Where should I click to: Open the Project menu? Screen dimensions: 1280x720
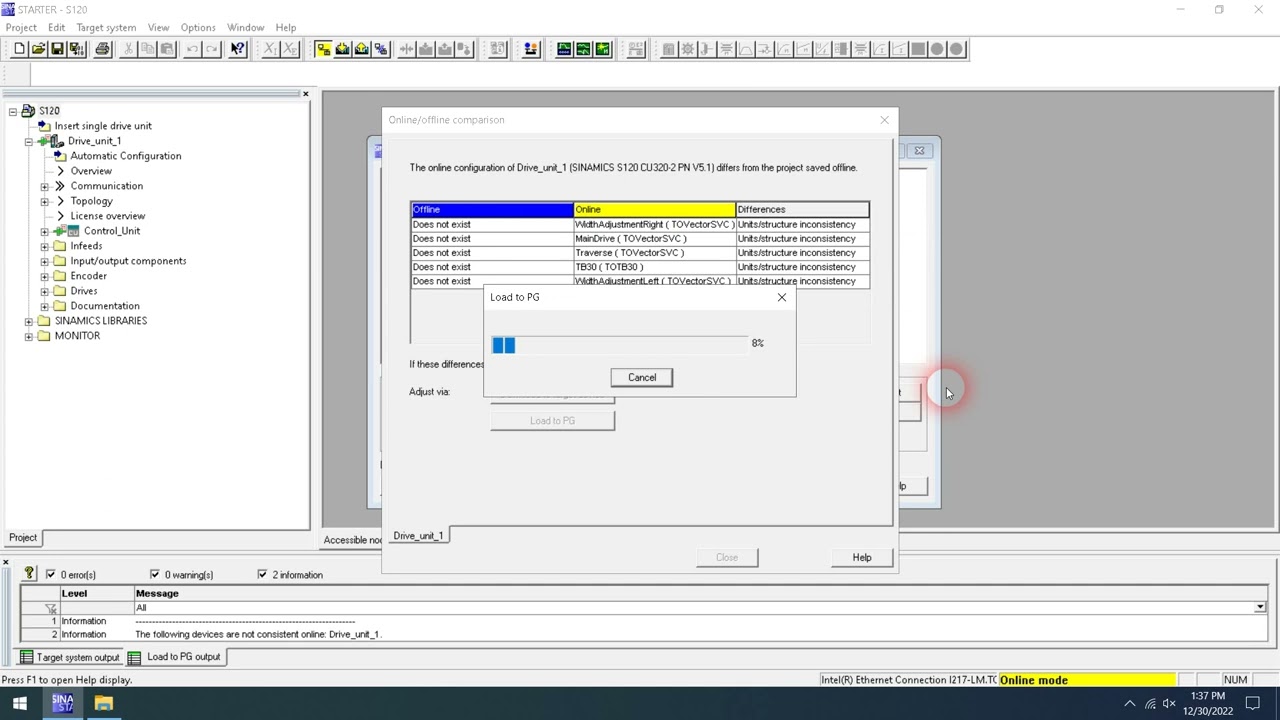(21, 27)
